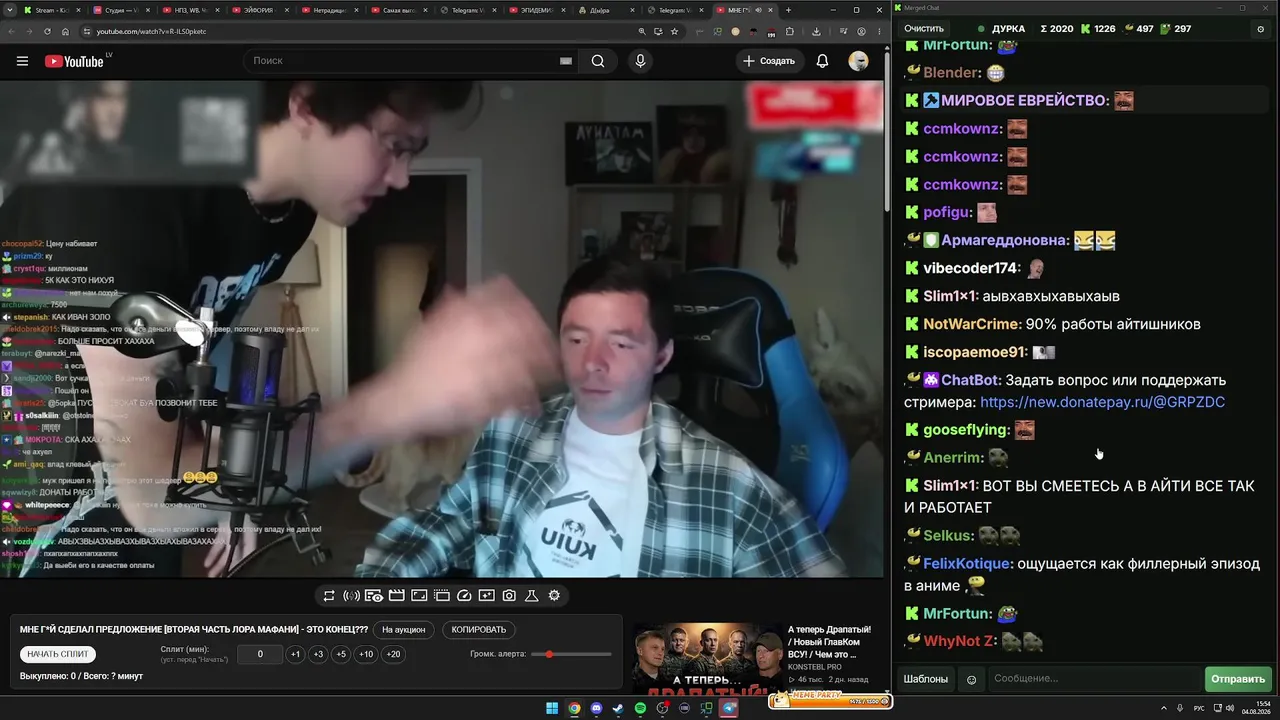Image resolution: width=1280 pixels, height=720 pixels.
Task: Click the YouTube search magnifier button
Action: pyautogui.click(x=598, y=61)
